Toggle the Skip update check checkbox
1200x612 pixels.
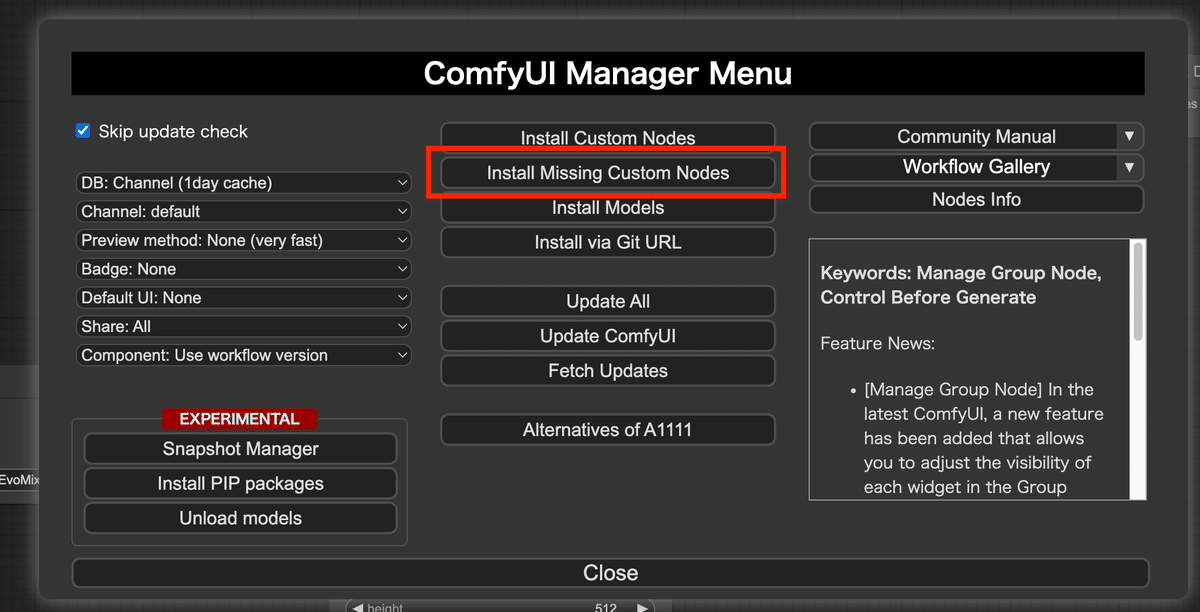(83, 131)
